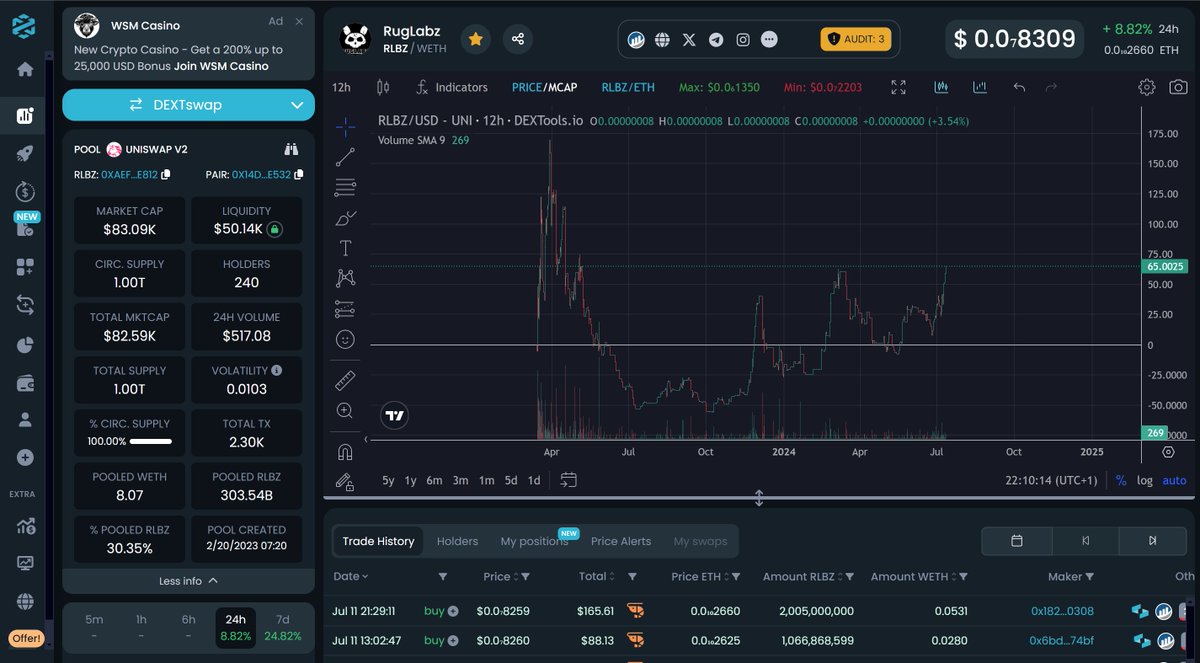Image resolution: width=1200 pixels, height=663 pixels.
Task: Add RugLabz to favorites with star icon
Action: coord(475,39)
